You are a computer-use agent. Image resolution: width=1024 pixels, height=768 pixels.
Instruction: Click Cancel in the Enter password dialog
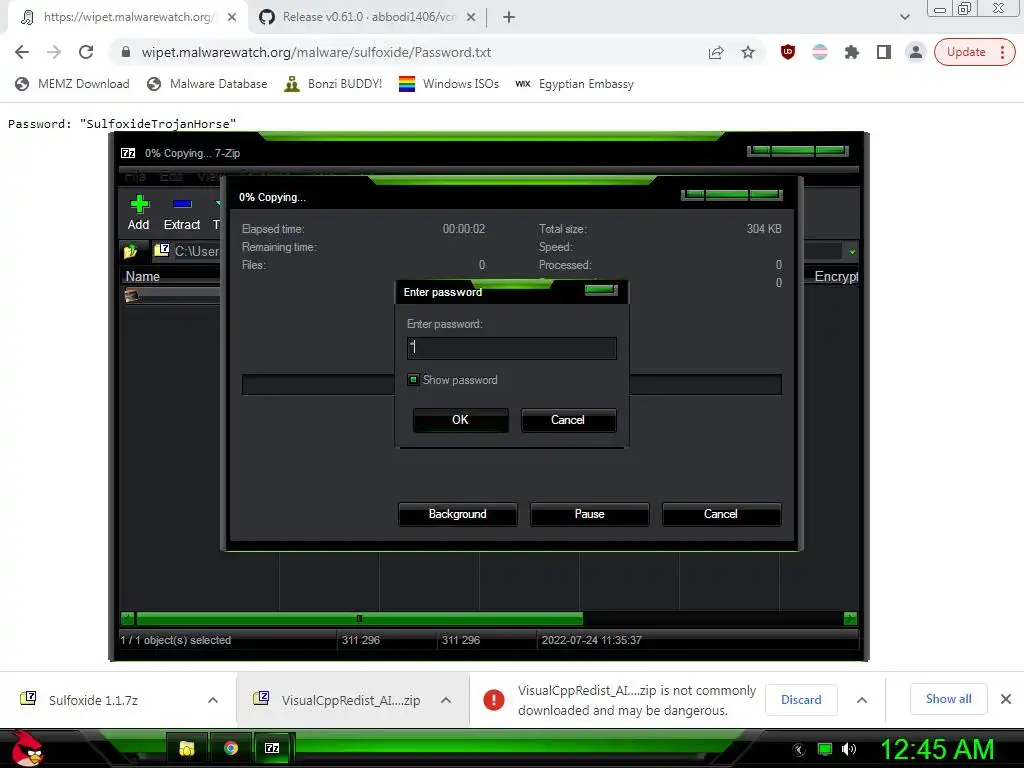coord(568,420)
